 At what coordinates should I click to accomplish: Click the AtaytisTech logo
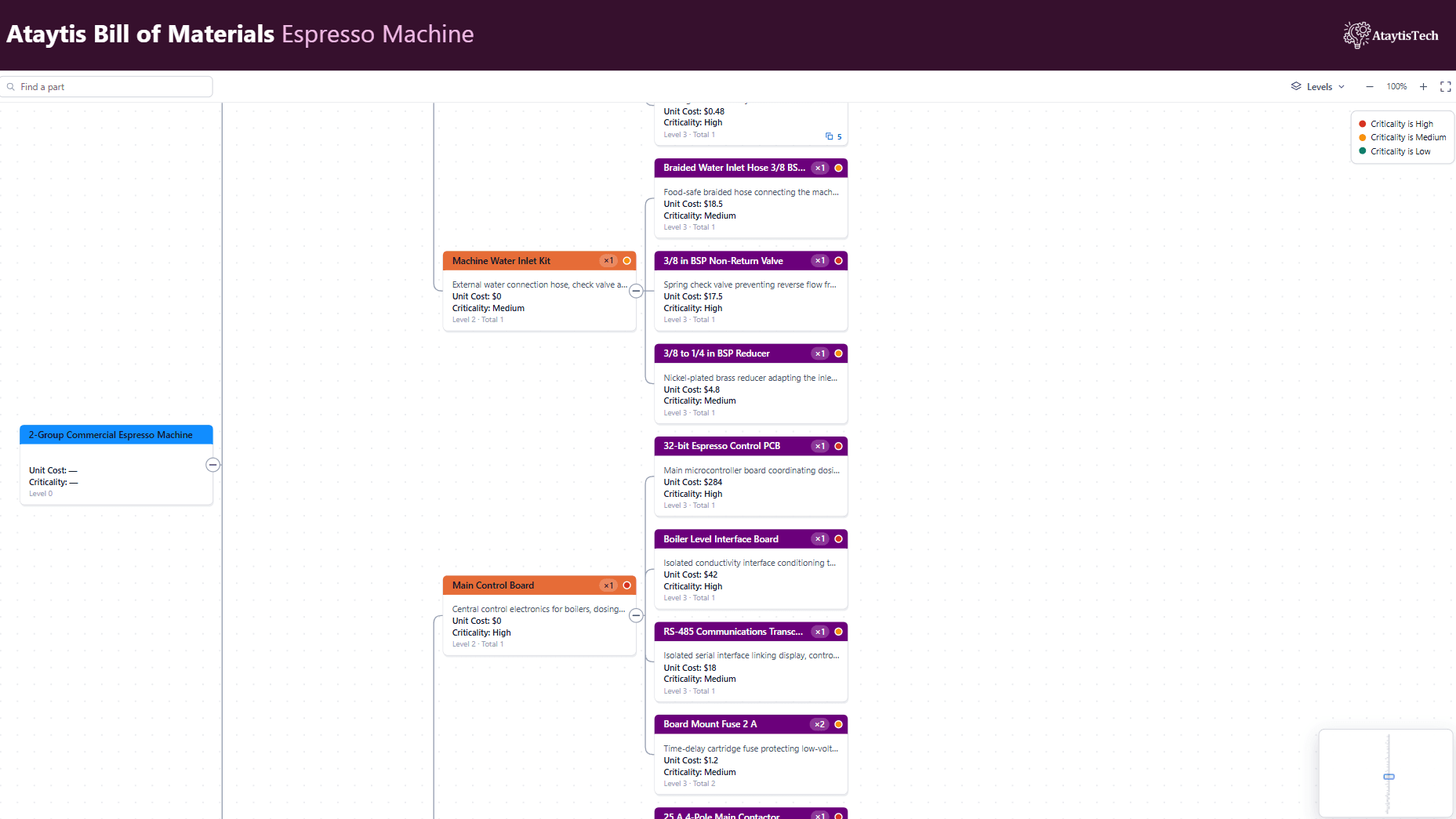click(x=1390, y=35)
